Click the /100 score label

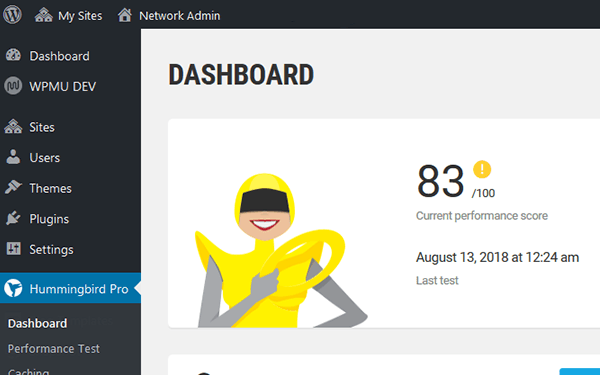point(483,193)
